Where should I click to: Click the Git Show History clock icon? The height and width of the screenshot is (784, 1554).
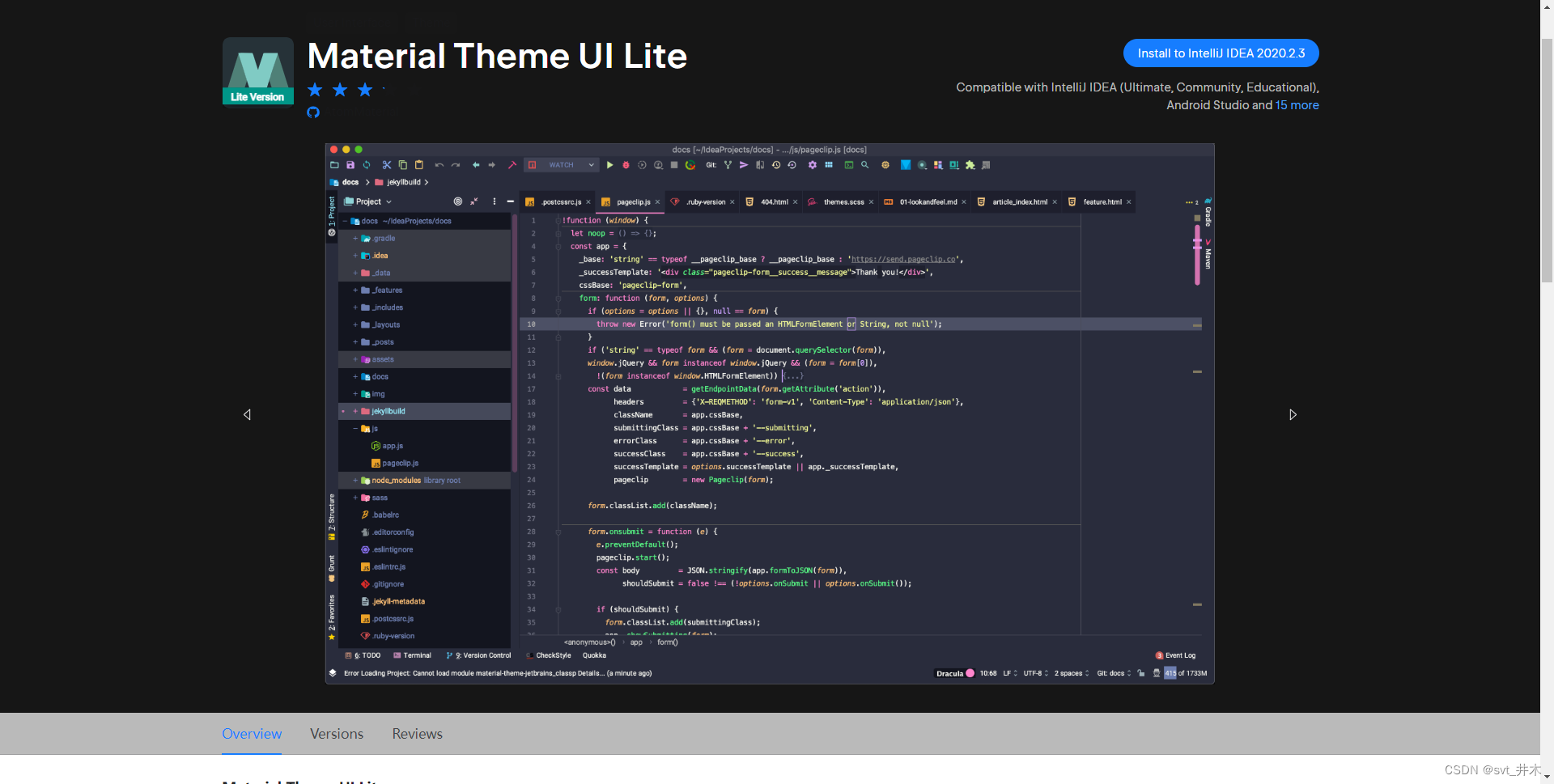click(776, 165)
